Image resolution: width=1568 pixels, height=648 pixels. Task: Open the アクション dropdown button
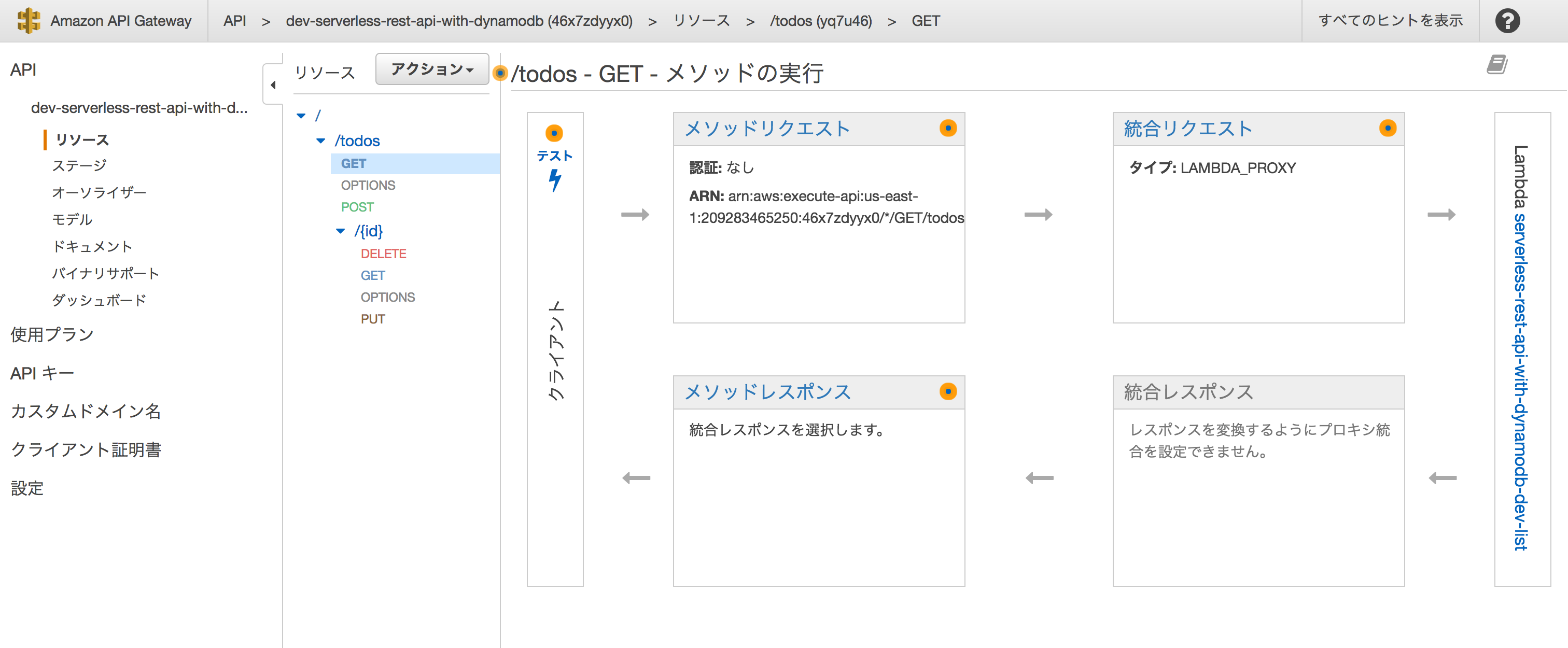[x=432, y=69]
